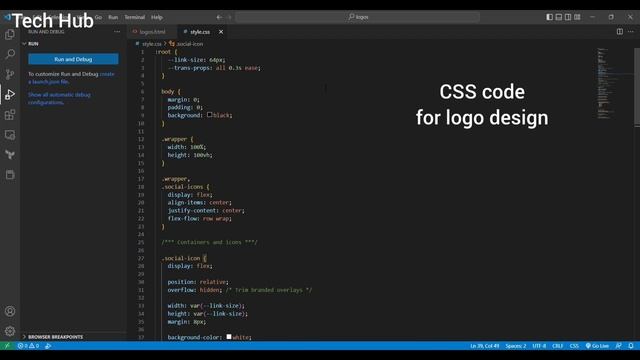Open the errors and warnings status indicator

coord(28,346)
